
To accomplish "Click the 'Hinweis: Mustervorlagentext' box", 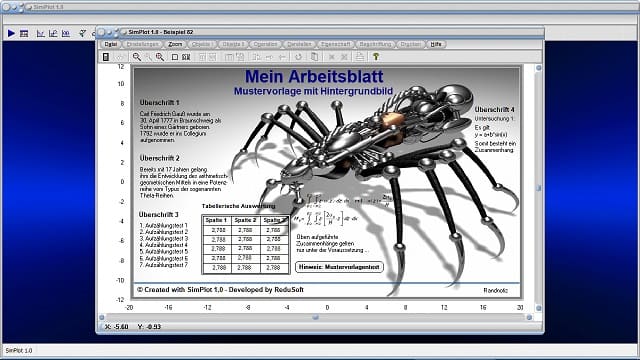I will [x=339, y=267].
